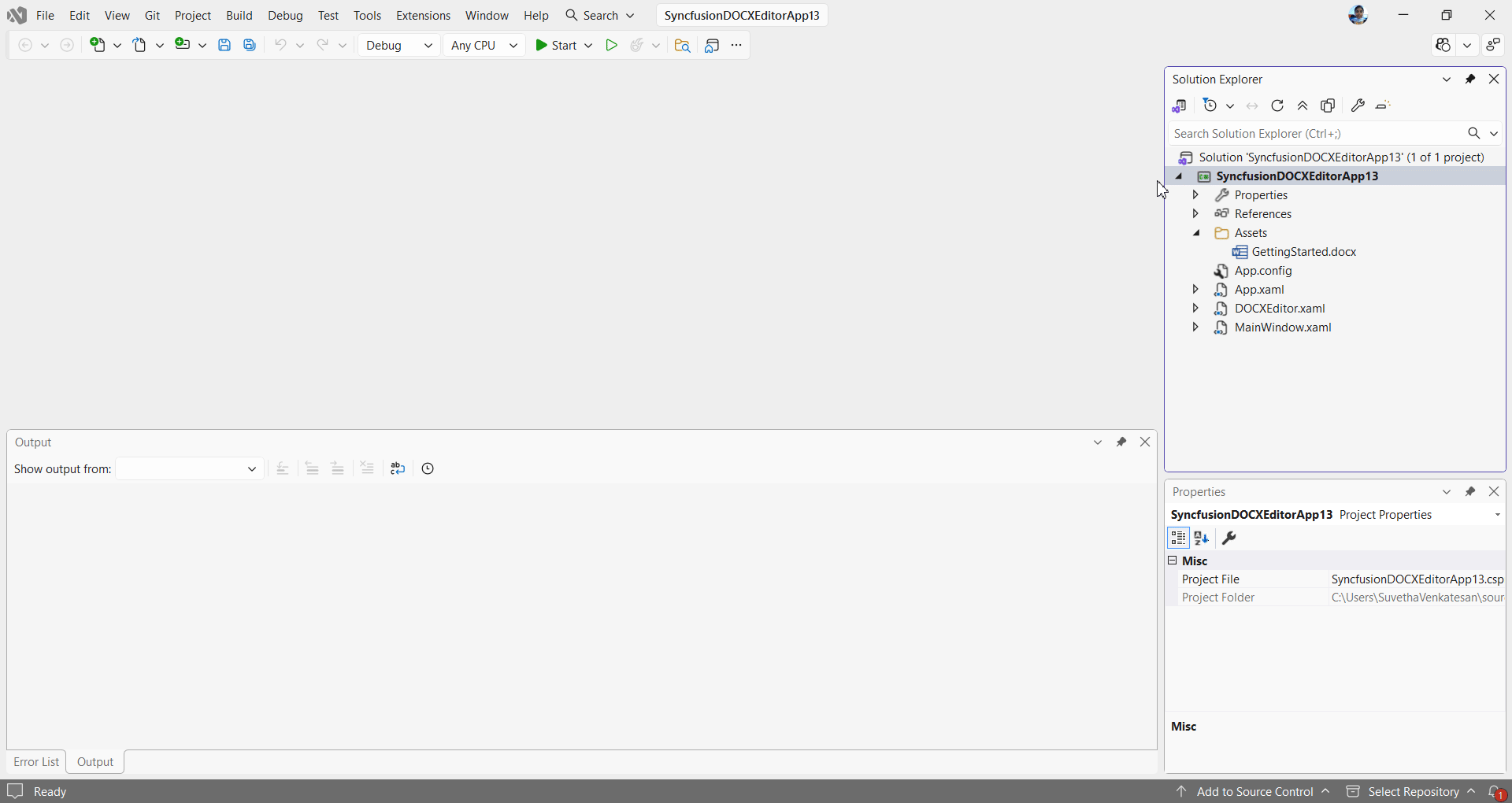Sort properties alphabetically in Properties panel
The image size is (1512, 803).
tap(1203, 540)
